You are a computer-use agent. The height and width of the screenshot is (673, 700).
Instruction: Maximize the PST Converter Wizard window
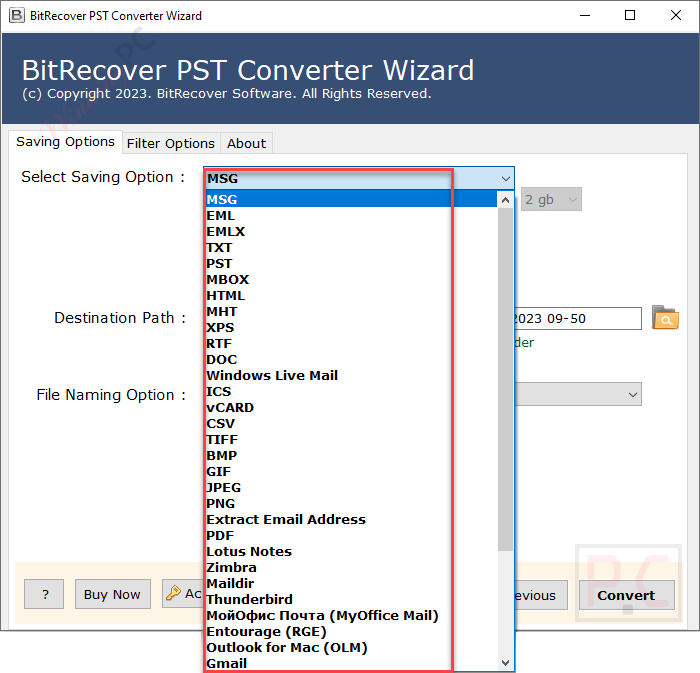click(x=629, y=16)
